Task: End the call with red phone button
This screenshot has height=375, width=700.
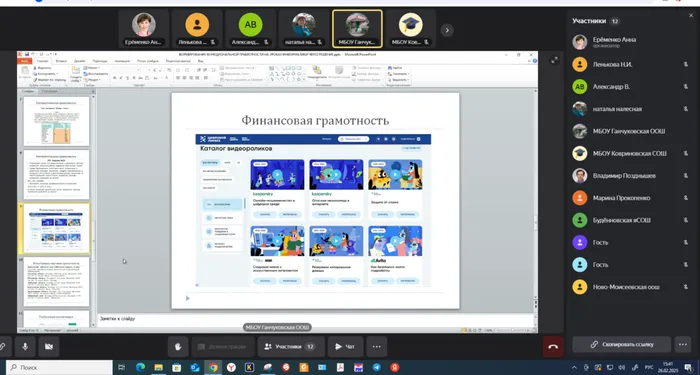Action: [553, 346]
